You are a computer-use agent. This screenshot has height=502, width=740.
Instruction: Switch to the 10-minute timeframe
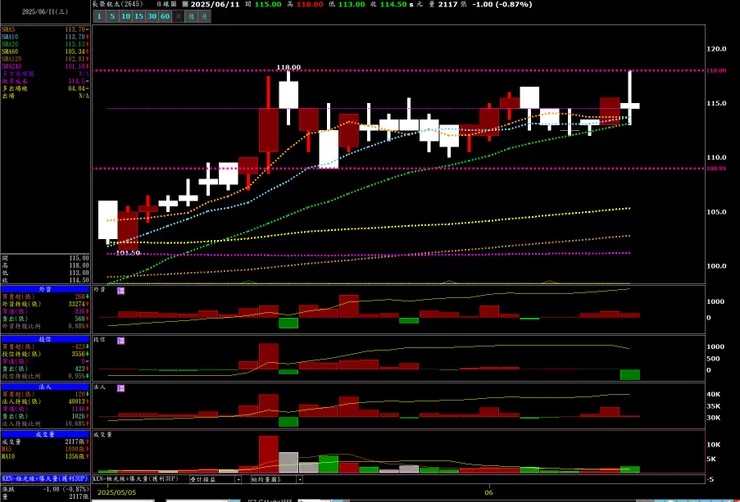pos(126,17)
